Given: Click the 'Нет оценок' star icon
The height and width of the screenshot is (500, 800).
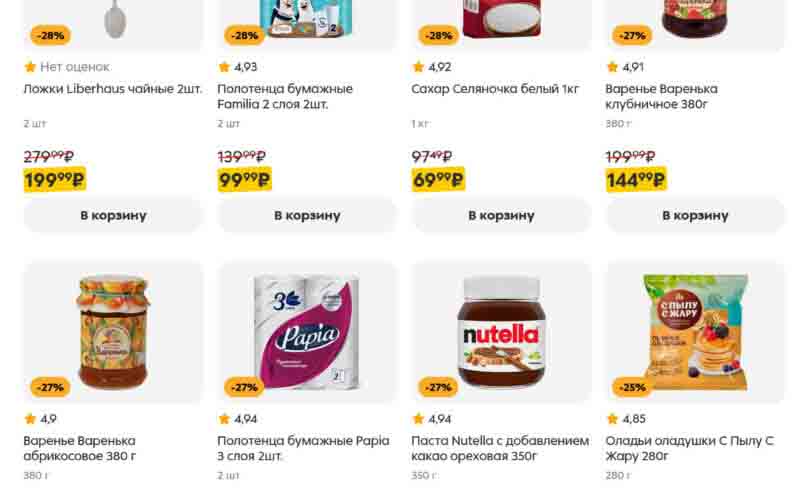Looking at the screenshot, I should [x=30, y=67].
